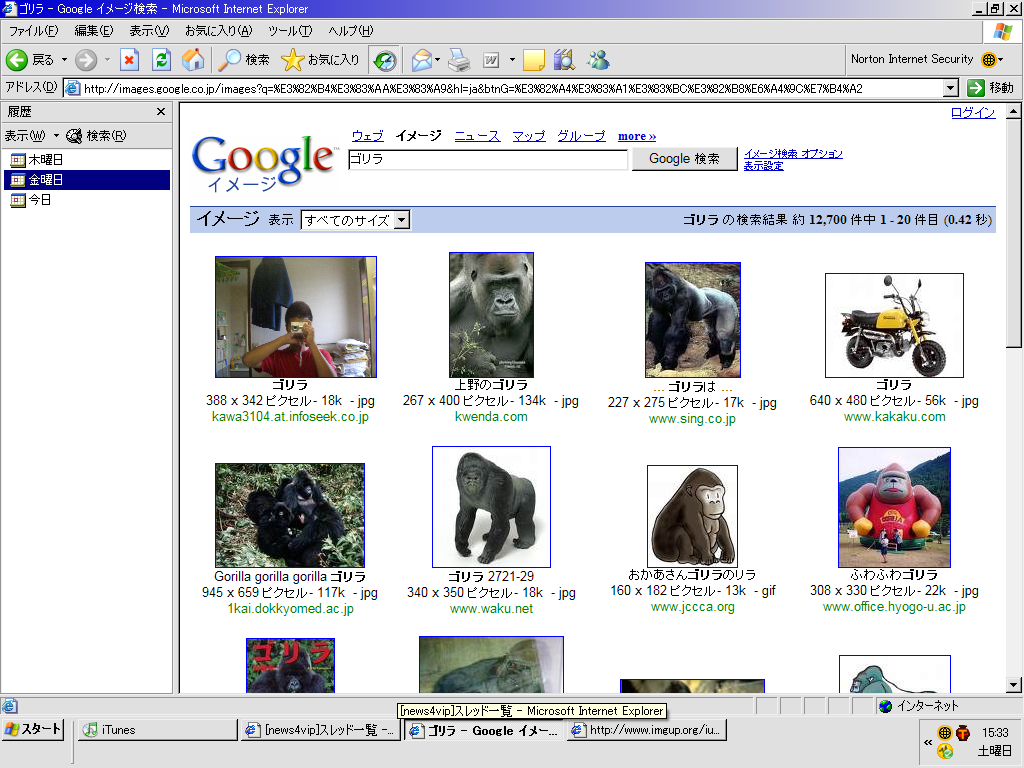Click 検索(R) in the History pane

point(97,136)
